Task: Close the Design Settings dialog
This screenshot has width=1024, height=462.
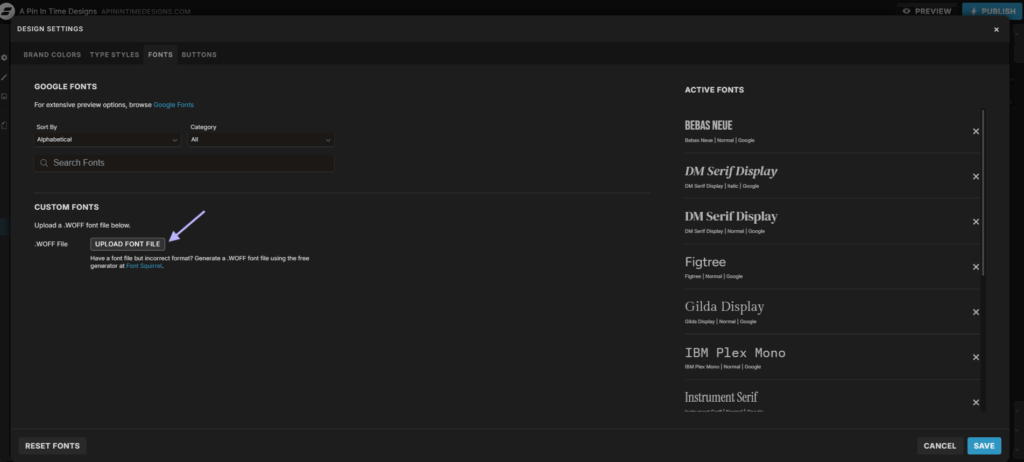Action: point(996,29)
